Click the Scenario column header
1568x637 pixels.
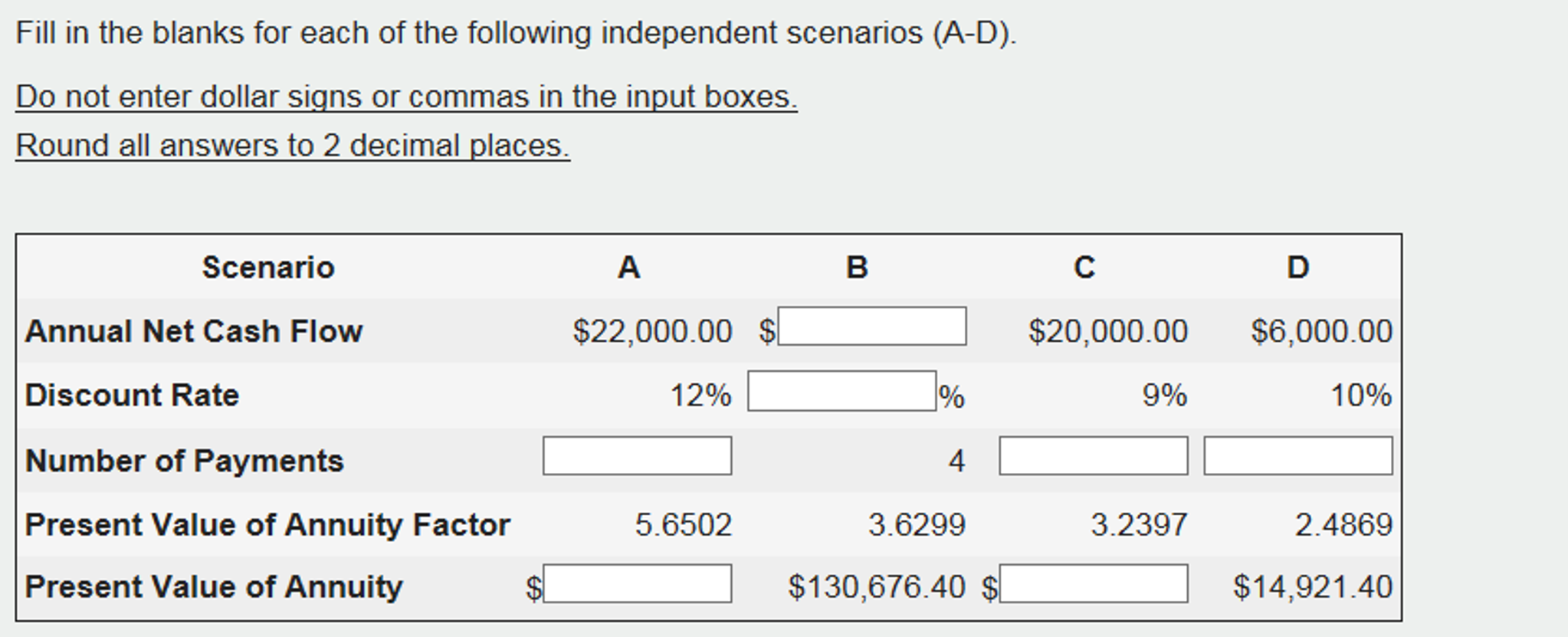[270, 267]
